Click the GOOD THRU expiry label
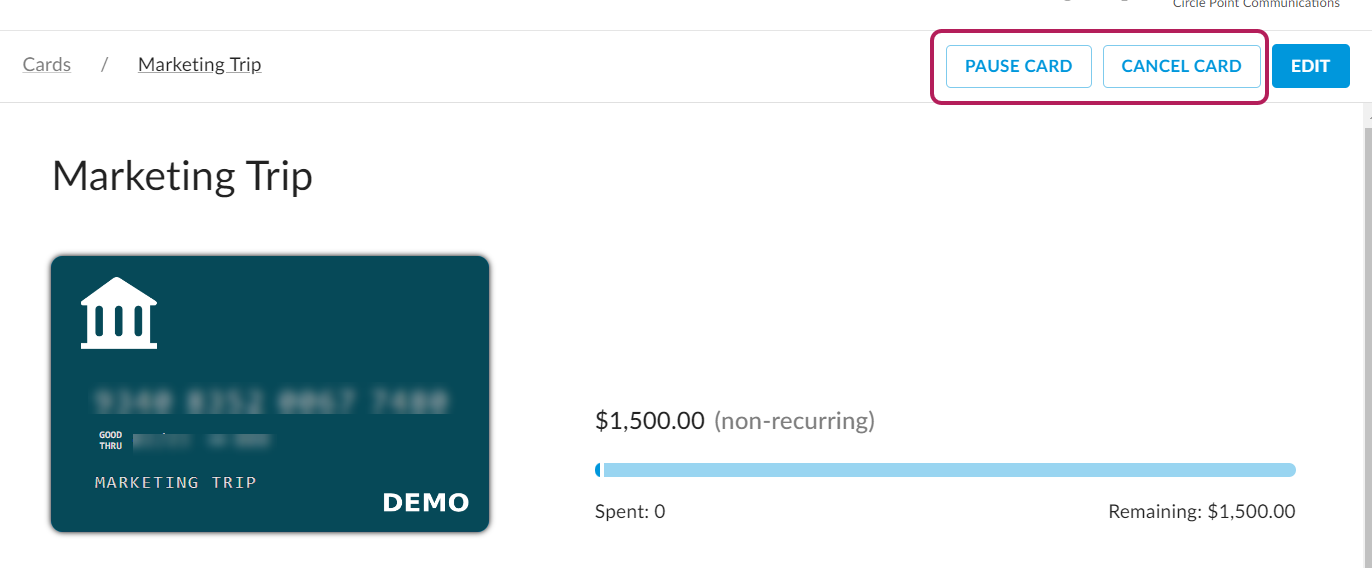 click(x=110, y=441)
